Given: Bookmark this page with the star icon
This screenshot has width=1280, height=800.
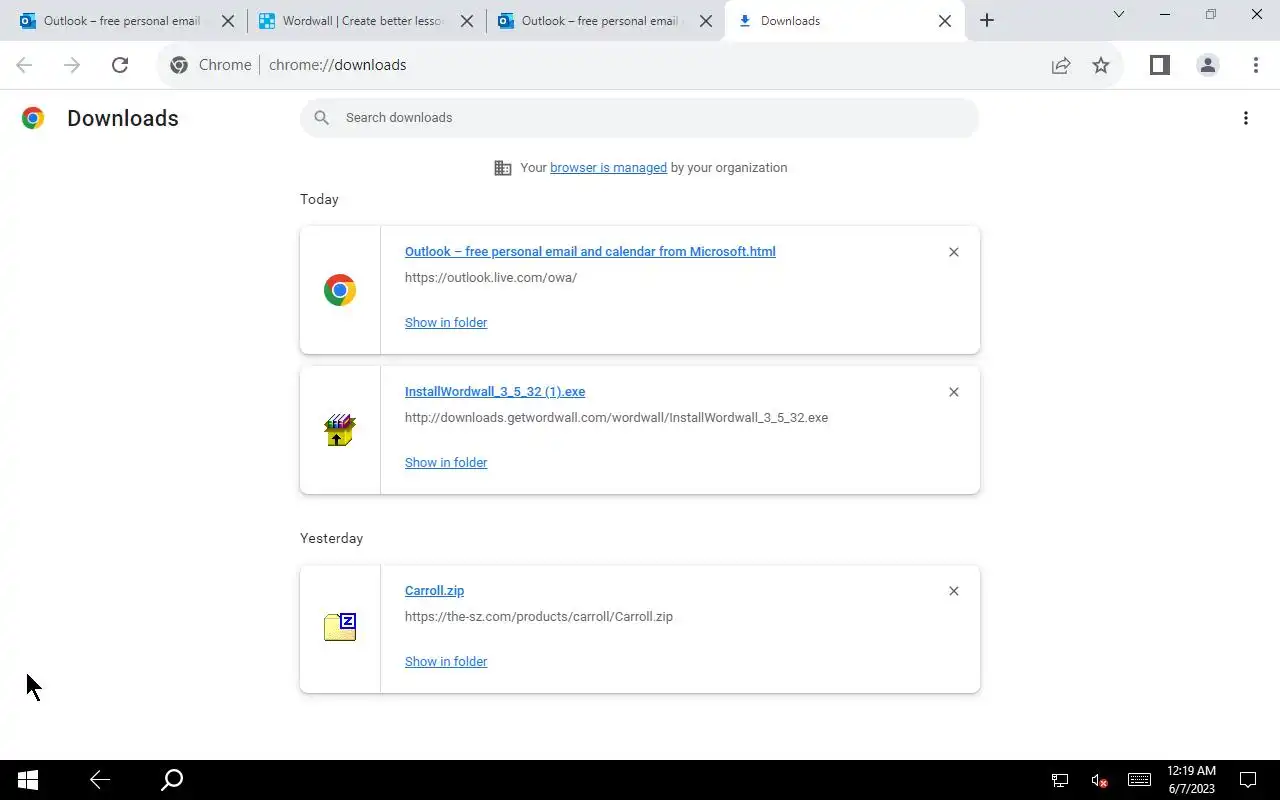Looking at the screenshot, I should click(x=1101, y=65).
